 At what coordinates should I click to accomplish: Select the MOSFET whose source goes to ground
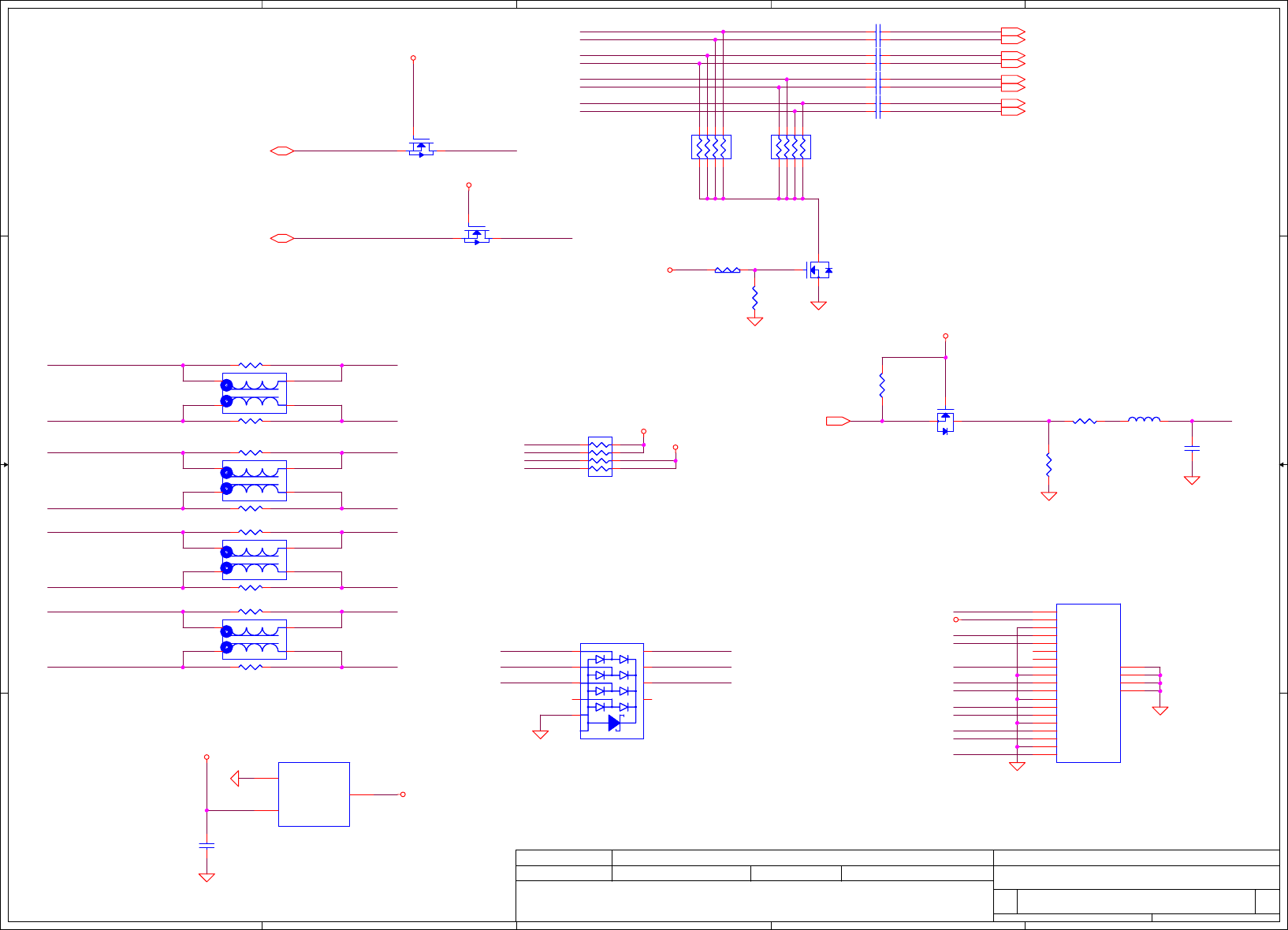[x=820, y=270]
